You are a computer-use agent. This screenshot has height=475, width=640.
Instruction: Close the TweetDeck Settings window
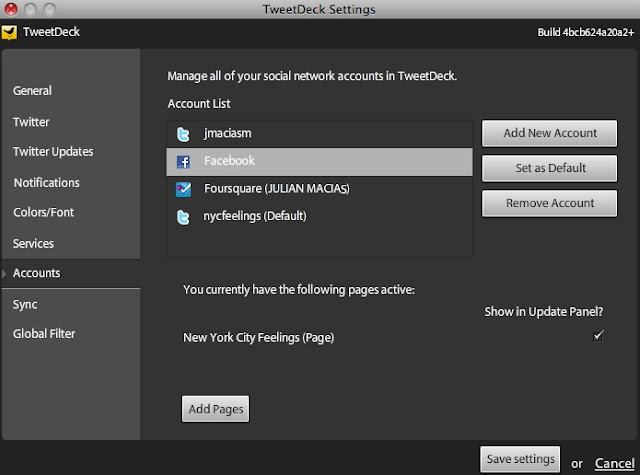point(11,9)
